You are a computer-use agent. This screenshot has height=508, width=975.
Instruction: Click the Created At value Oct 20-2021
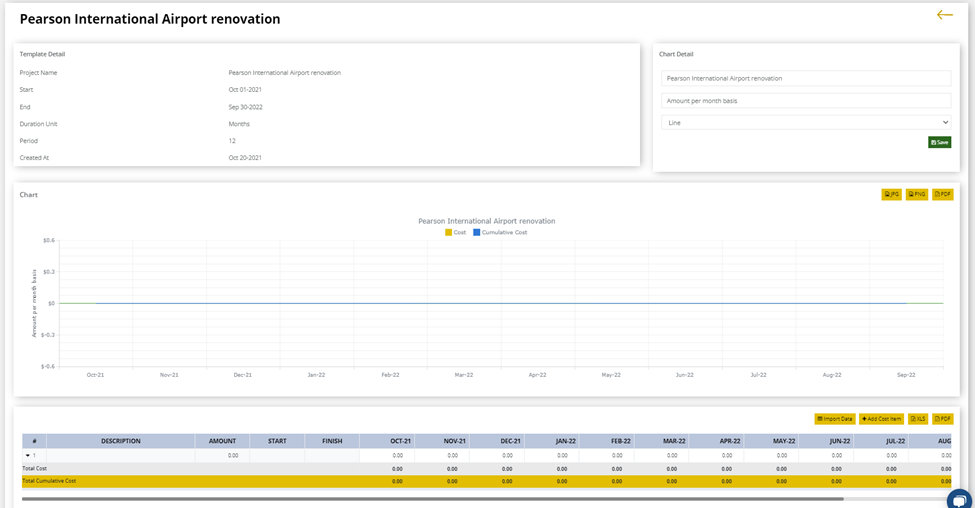245,157
